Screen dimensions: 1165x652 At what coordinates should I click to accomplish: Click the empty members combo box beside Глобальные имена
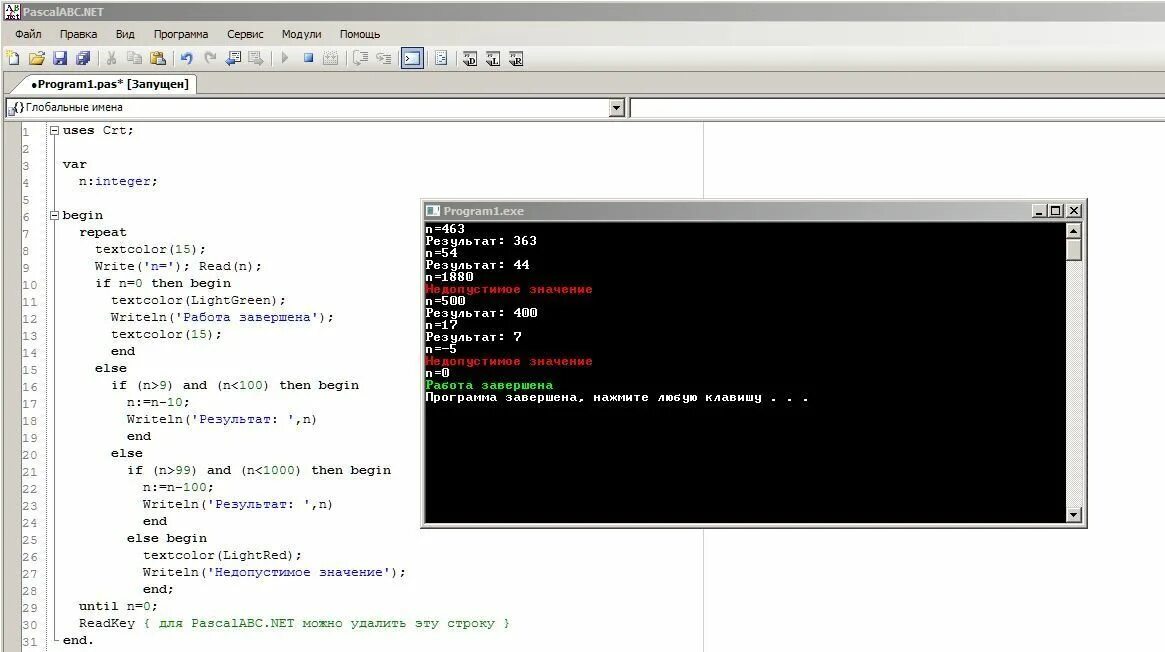coord(898,108)
